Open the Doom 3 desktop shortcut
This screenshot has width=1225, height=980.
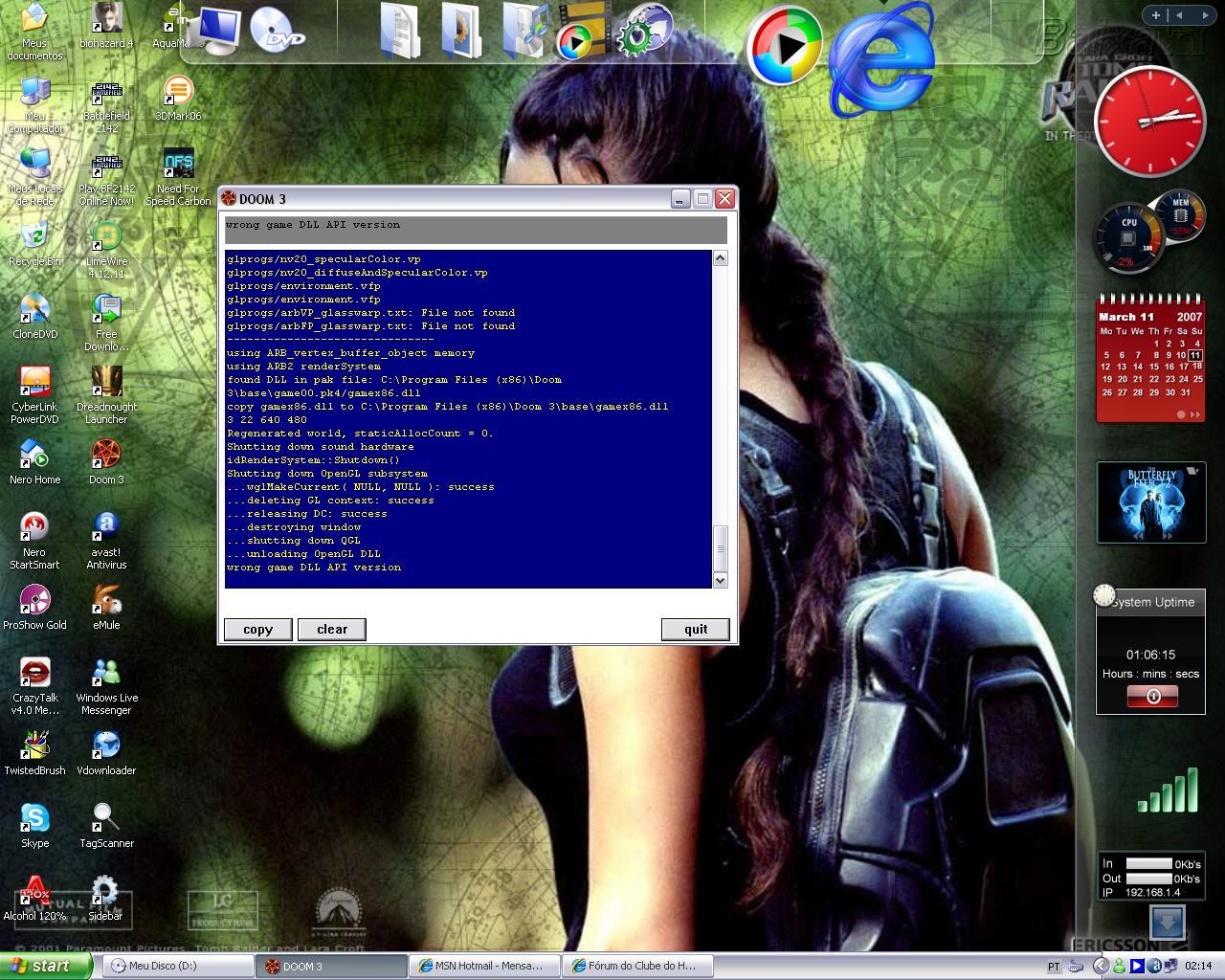106,462
